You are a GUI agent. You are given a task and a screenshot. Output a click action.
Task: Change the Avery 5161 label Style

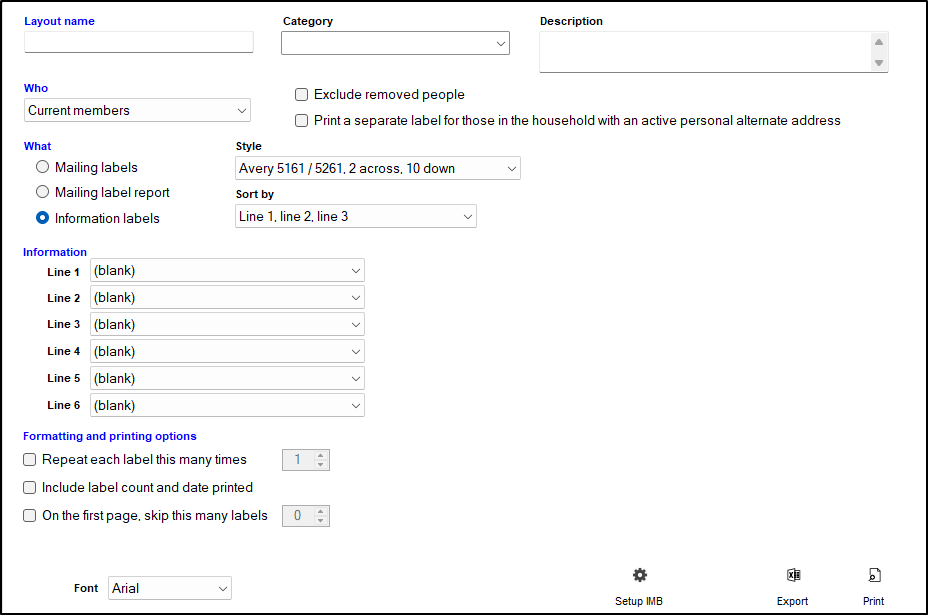tap(377, 168)
